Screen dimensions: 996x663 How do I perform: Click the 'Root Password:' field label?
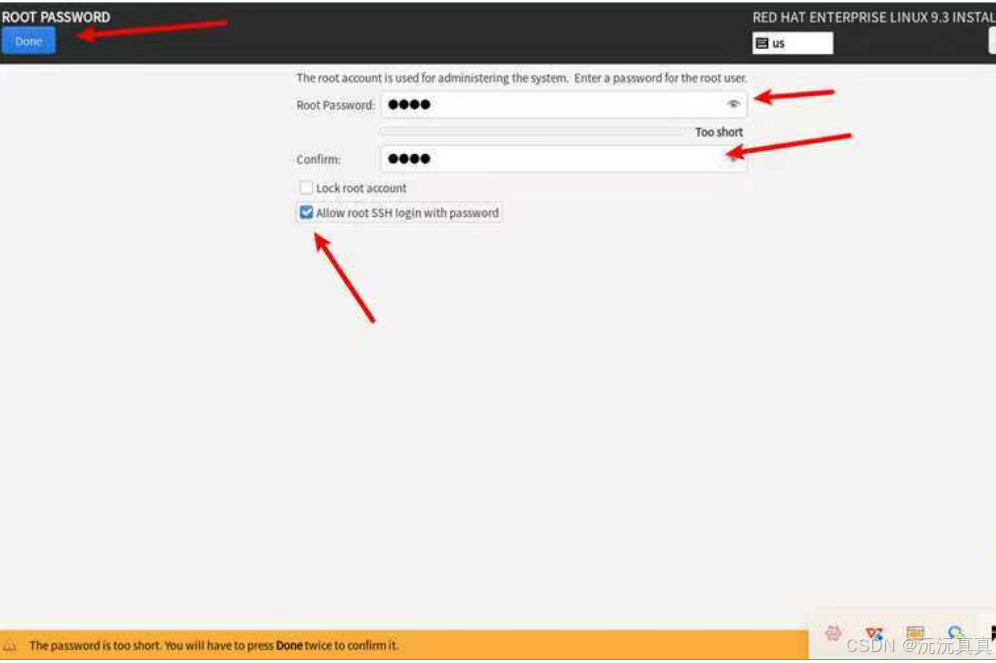[x=335, y=105]
